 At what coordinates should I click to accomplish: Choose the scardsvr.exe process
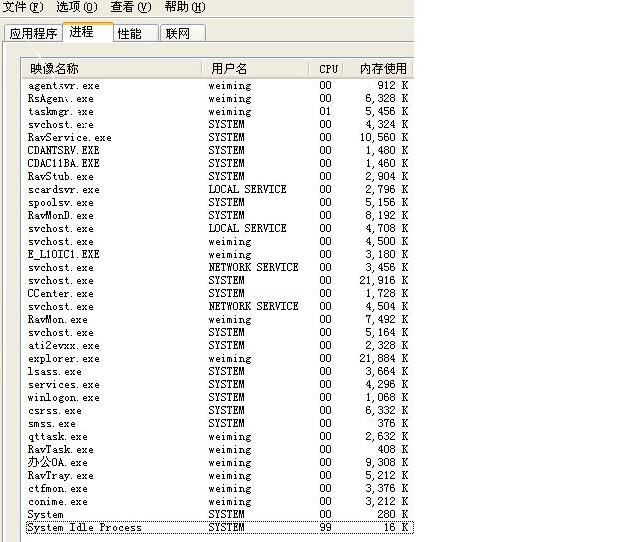[218, 190]
